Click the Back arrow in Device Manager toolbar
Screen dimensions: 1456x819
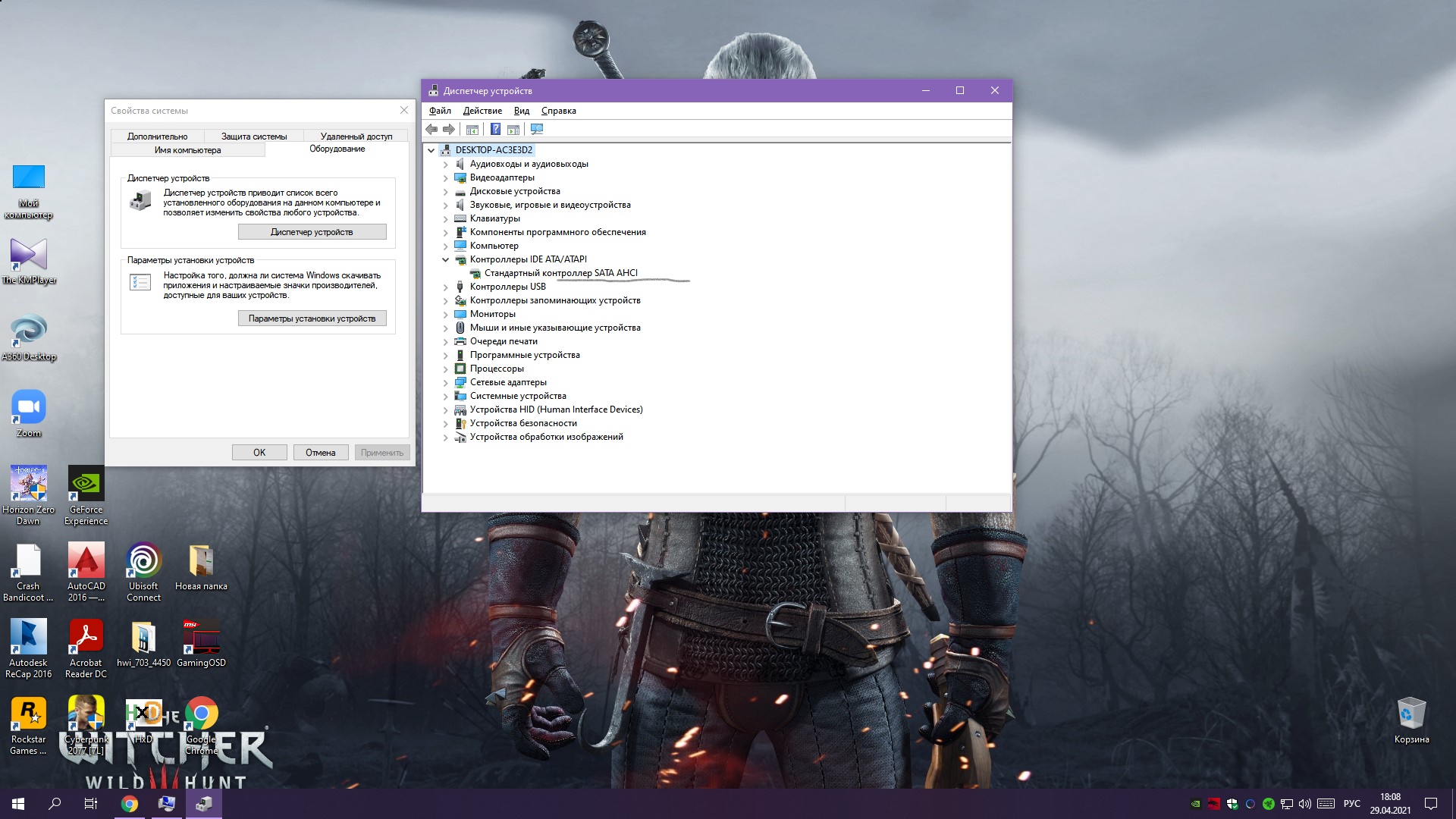click(431, 130)
